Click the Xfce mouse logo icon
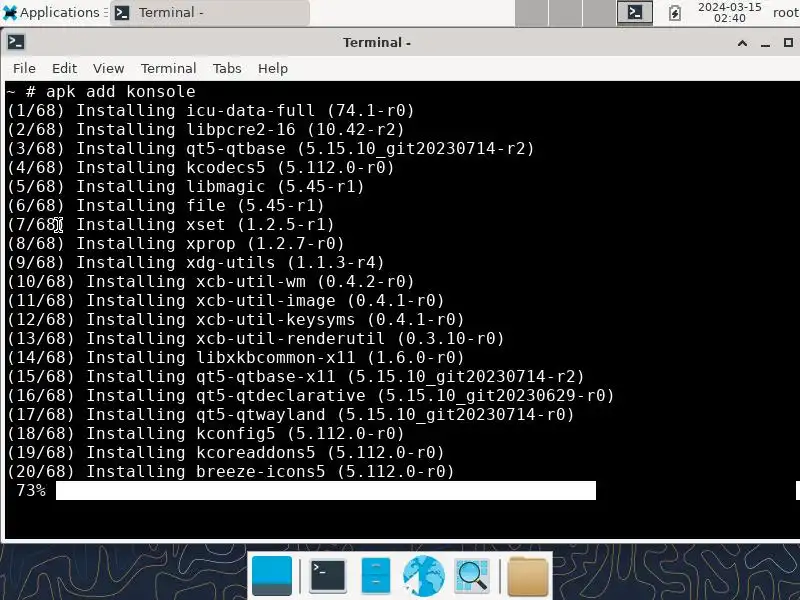The width and height of the screenshot is (800, 600). tap(10, 12)
